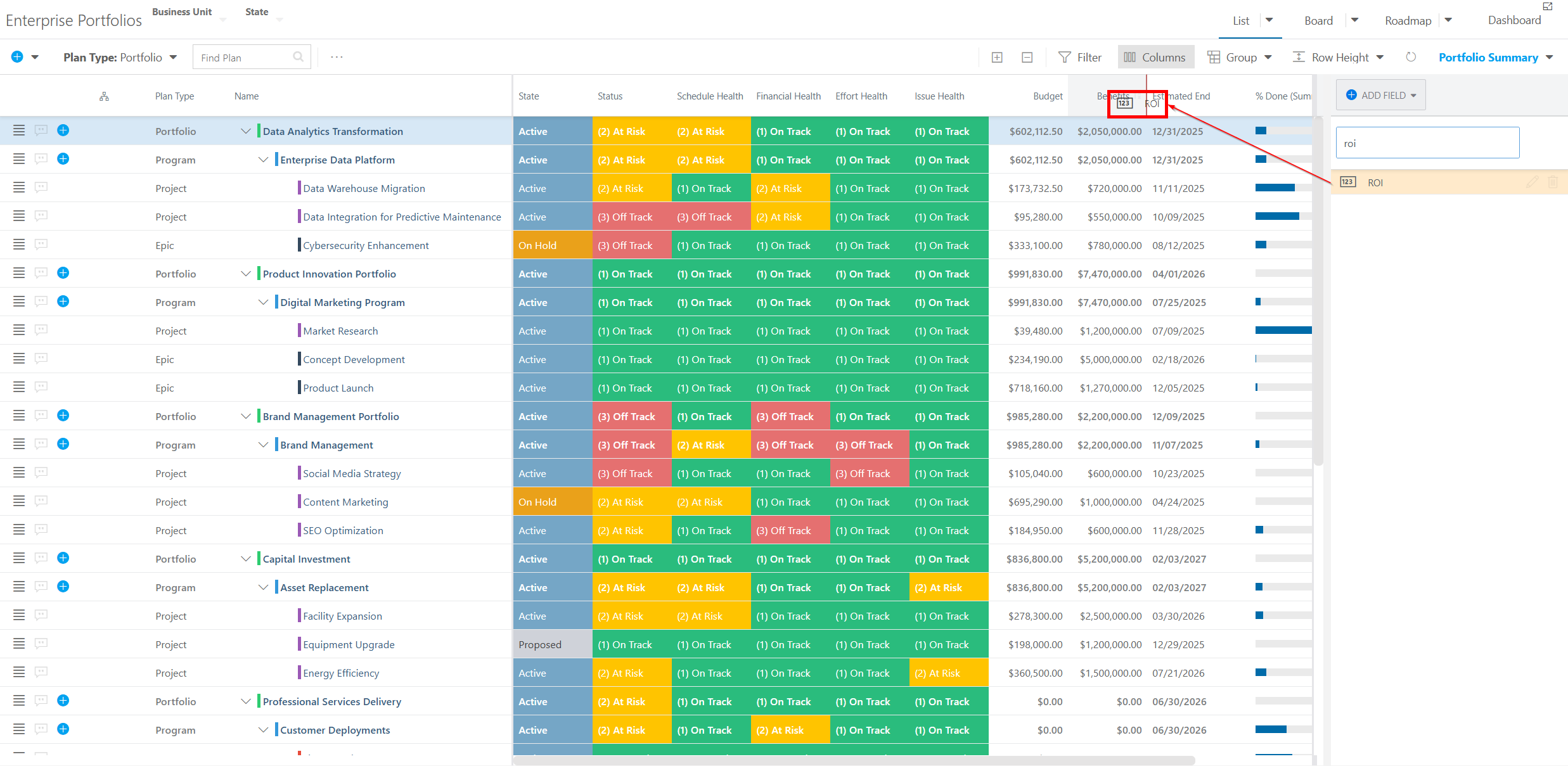Collapse Brand Management program
Viewport: 1568px width, 766px height.
264,445
